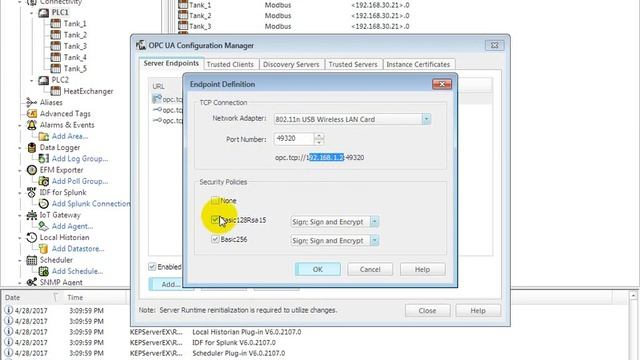Click the Add Splunk Connection icon
The width and height of the screenshot is (640, 360).
(x=44, y=204)
